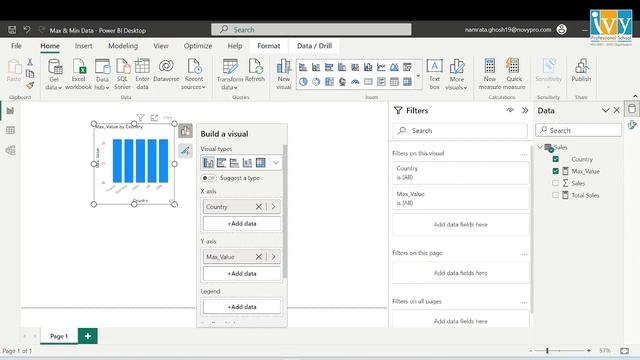Publish the report

(581, 70)
